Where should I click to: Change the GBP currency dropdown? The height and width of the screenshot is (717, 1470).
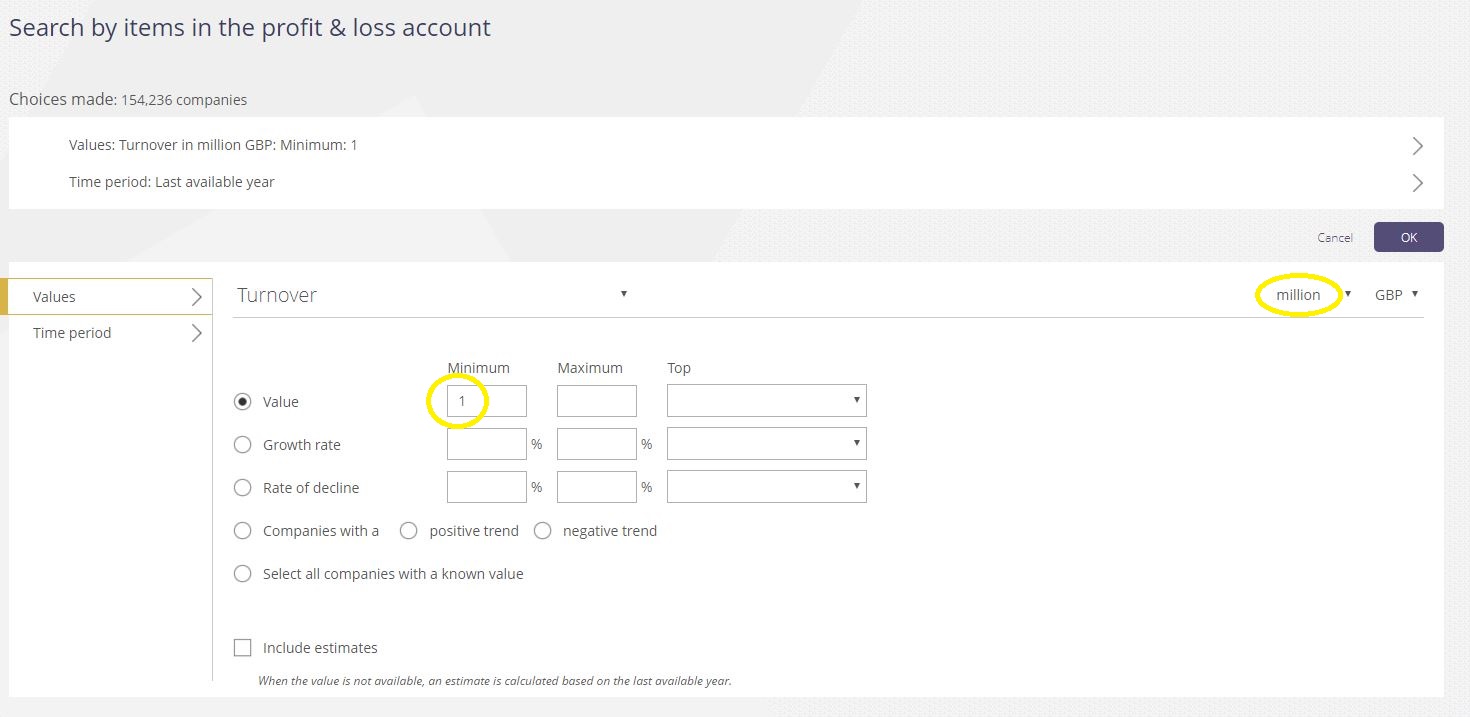coord(1397,295)
